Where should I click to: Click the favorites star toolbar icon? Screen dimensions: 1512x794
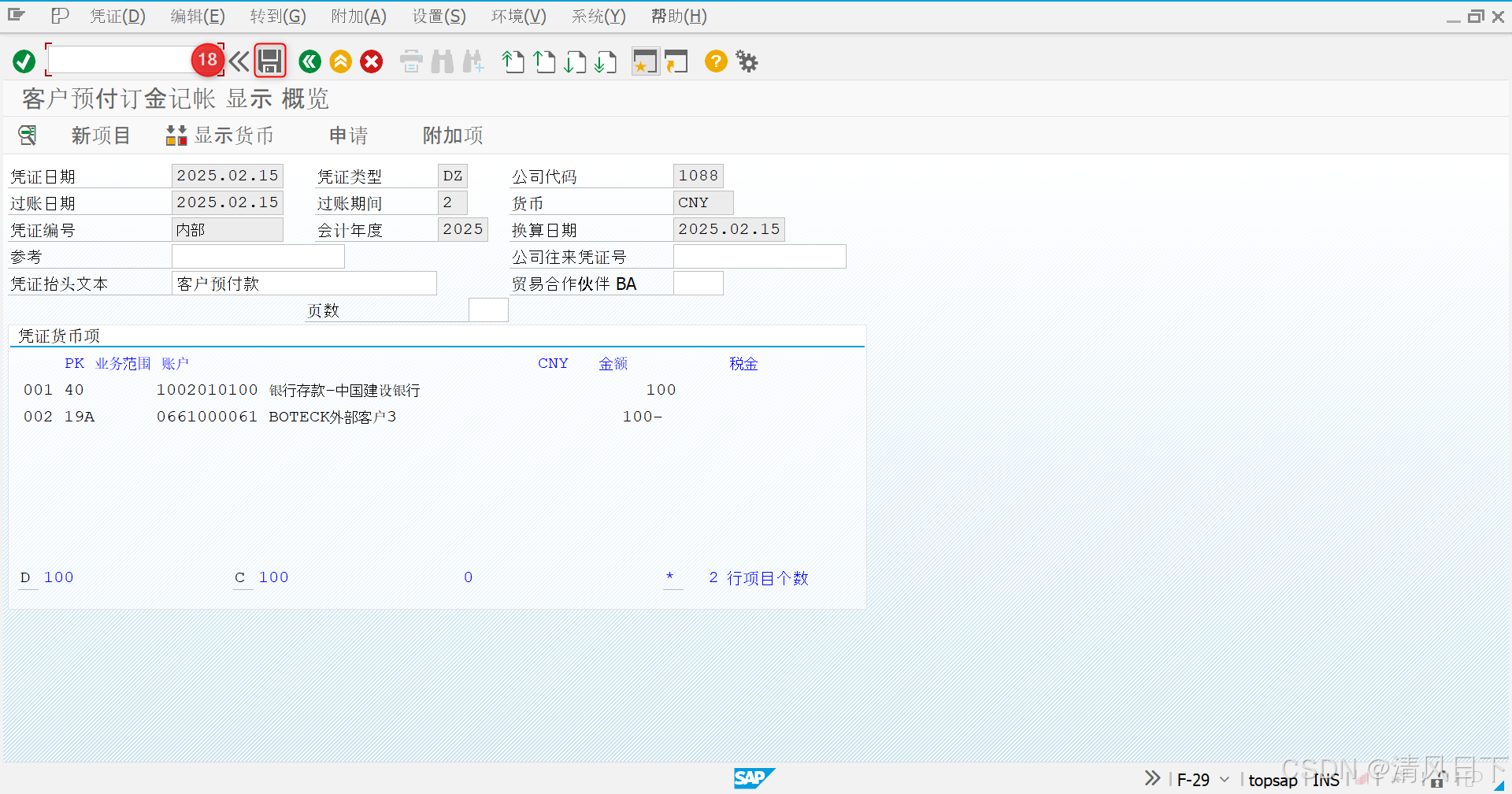coord(645,61)
